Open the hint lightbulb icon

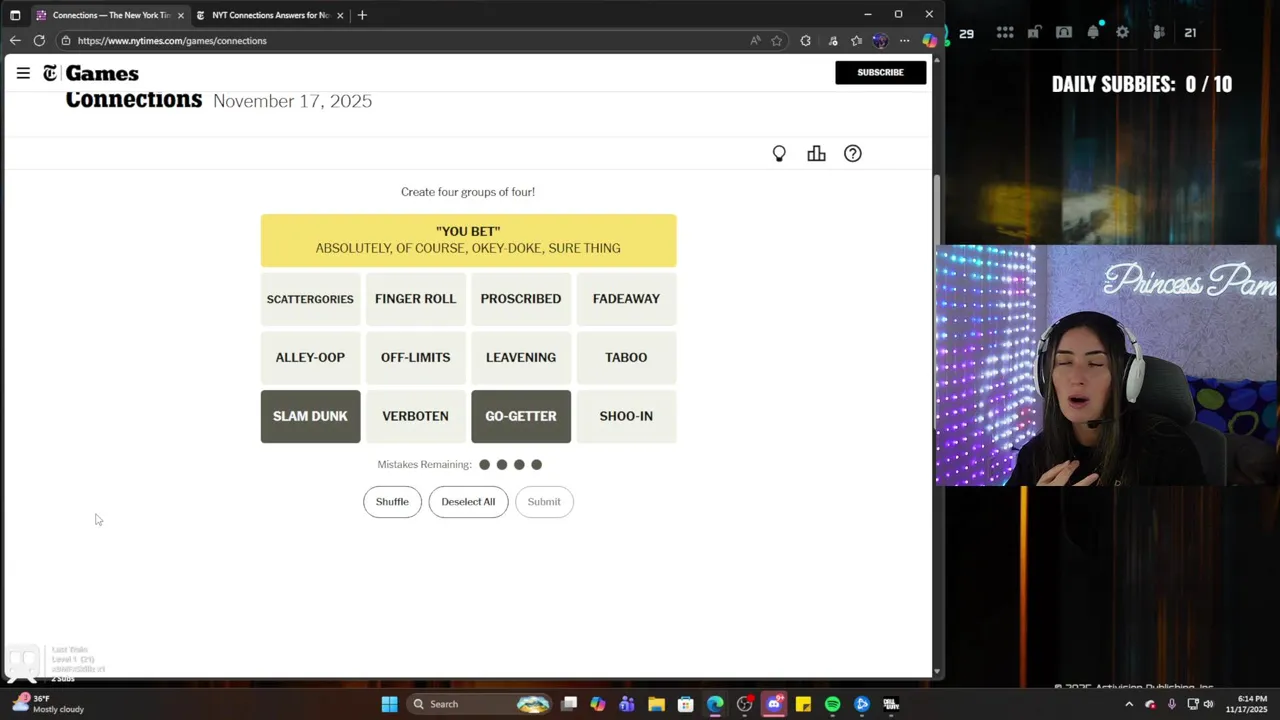[779, 154]
